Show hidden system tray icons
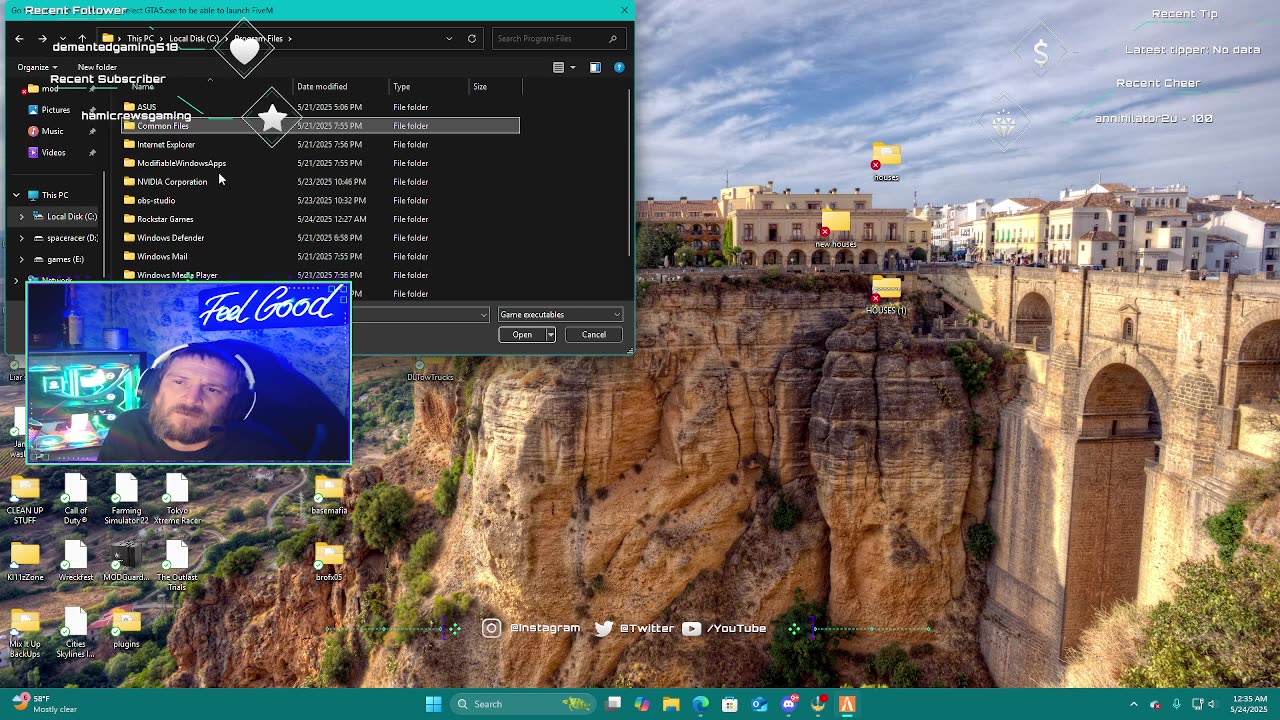Viewport: 1280px width, 720px height. point(1134,704)
